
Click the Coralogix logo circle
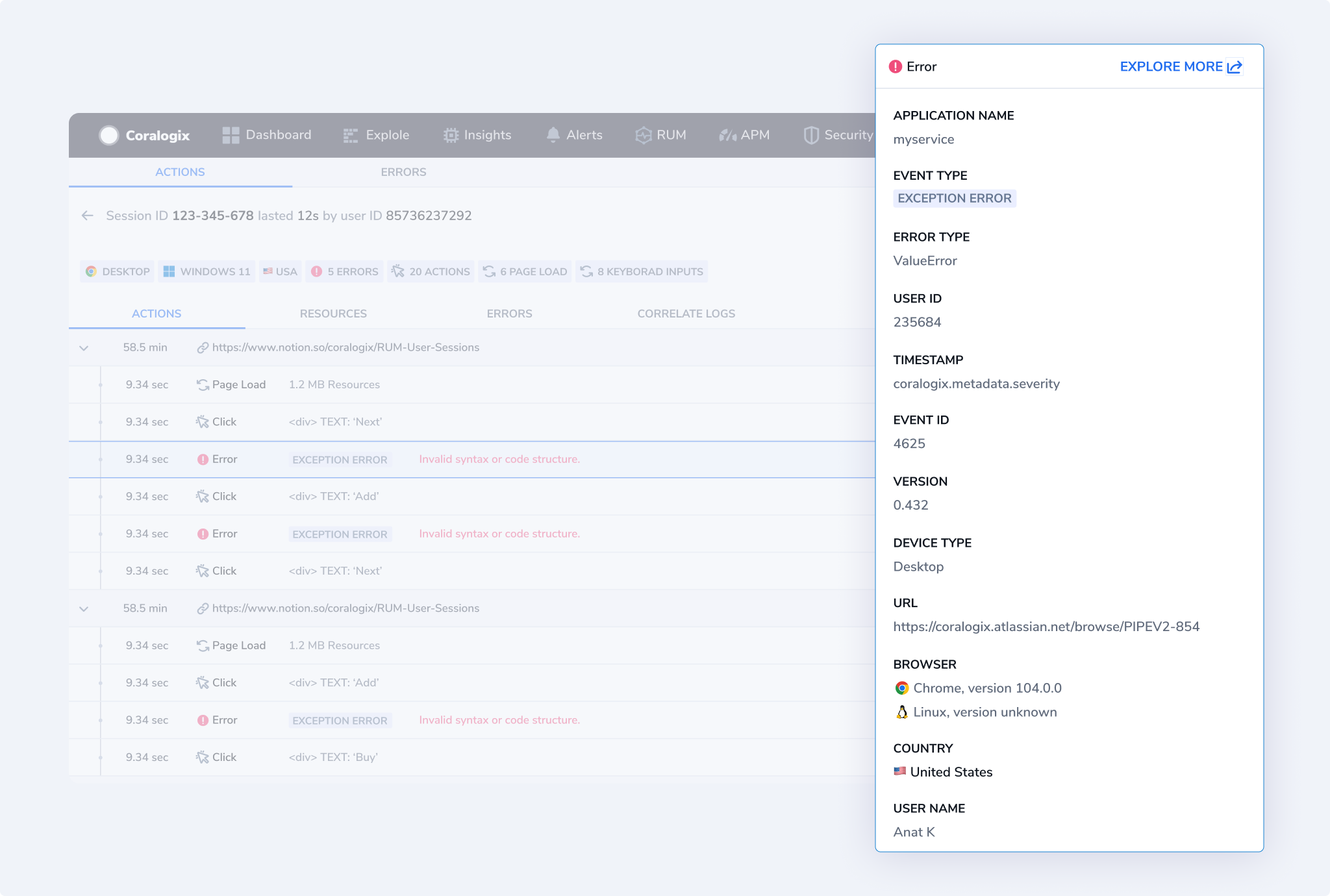109,135
